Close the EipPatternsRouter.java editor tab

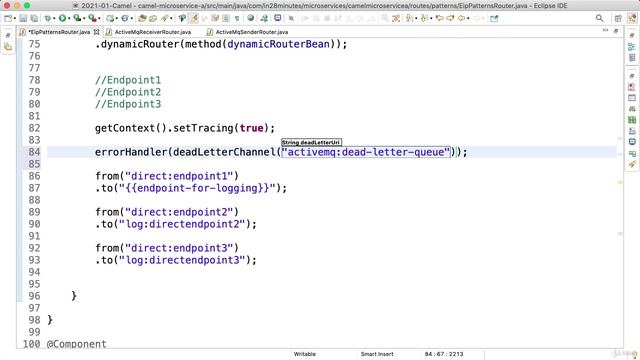click(x=96, y=32)
